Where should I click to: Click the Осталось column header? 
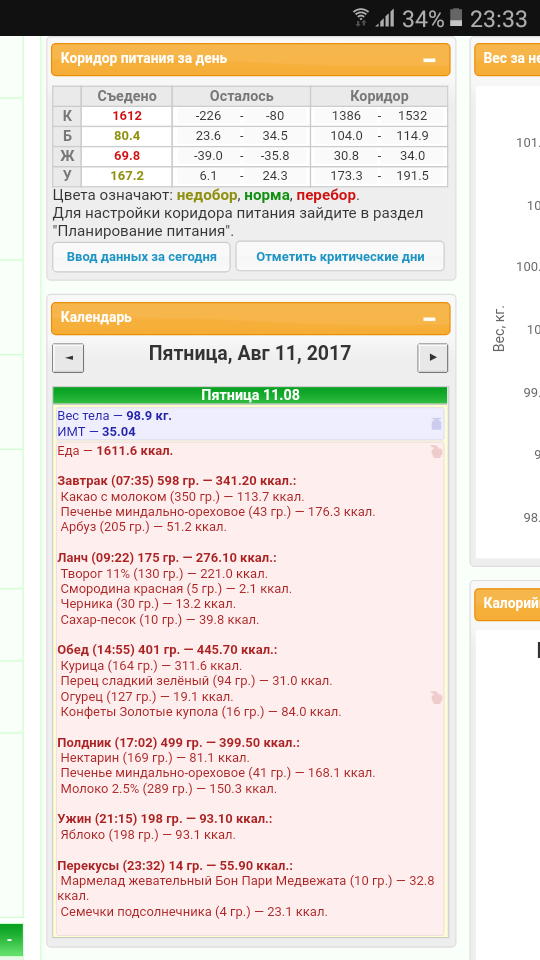241,96
